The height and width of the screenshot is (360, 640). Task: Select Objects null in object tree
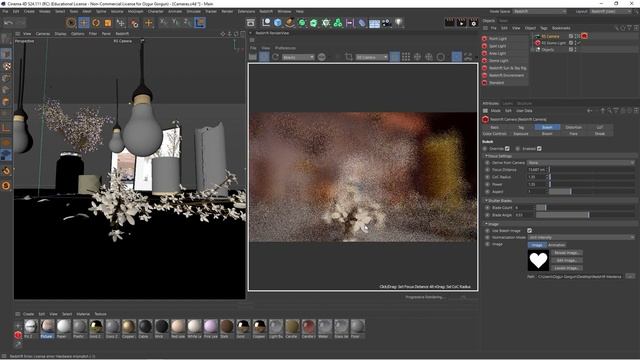click(x=547, y=49)
